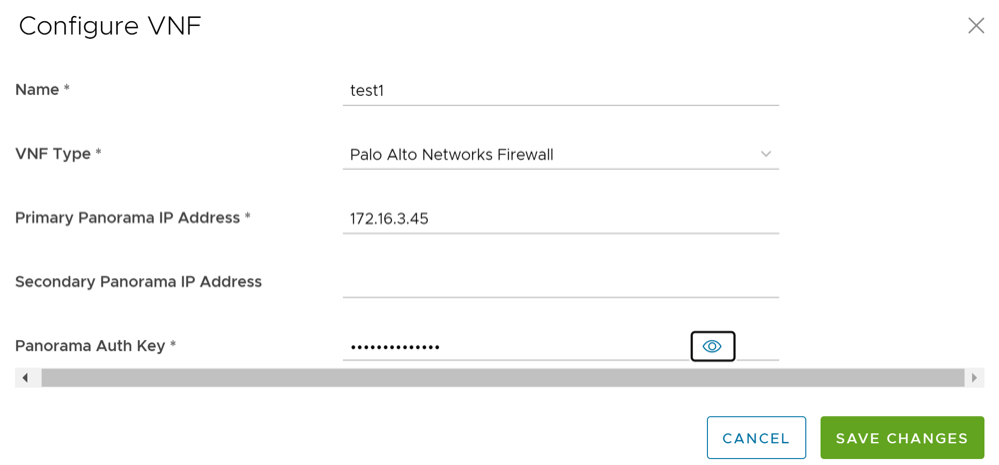Select the empty Secondary Panorama IP field

(x=560, y=282)
